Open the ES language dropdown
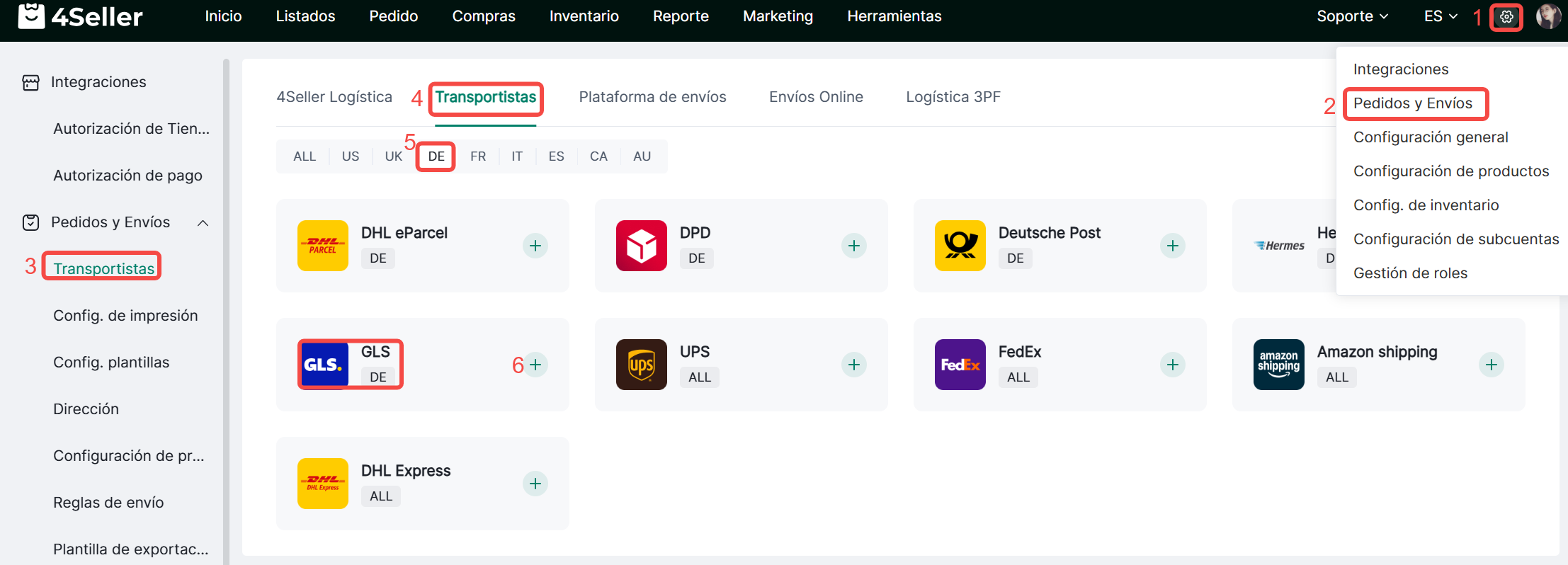This screenshot has width=1568, height=565. pyautogui.click(x=1441, y=16)
